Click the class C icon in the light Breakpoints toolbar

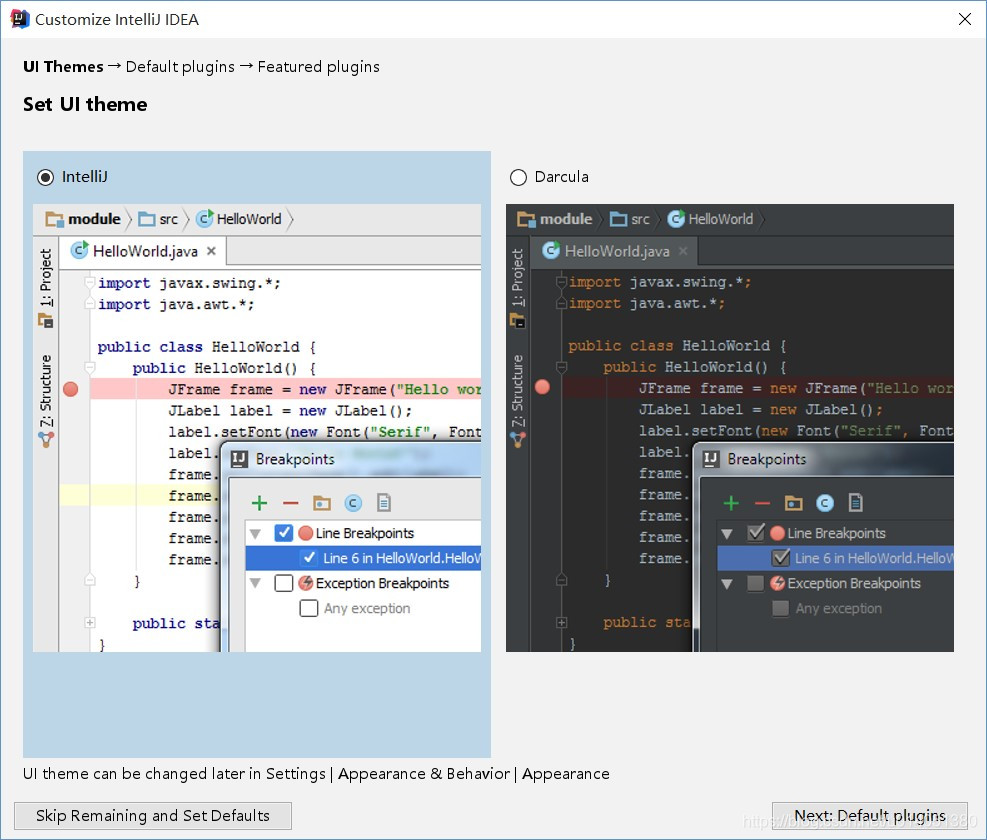pyautogui.click(x=353, y=502)
